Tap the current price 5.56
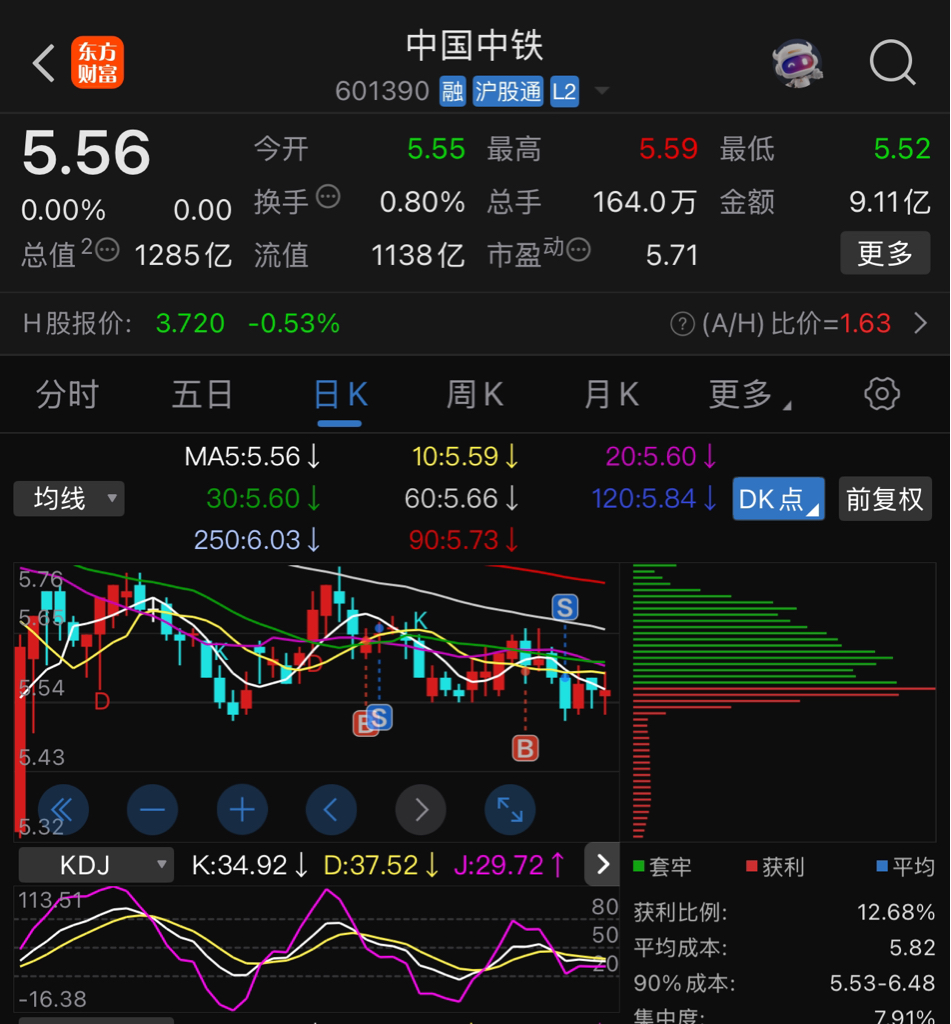This screenshot has height=1024, width=951. coord(86,153)
